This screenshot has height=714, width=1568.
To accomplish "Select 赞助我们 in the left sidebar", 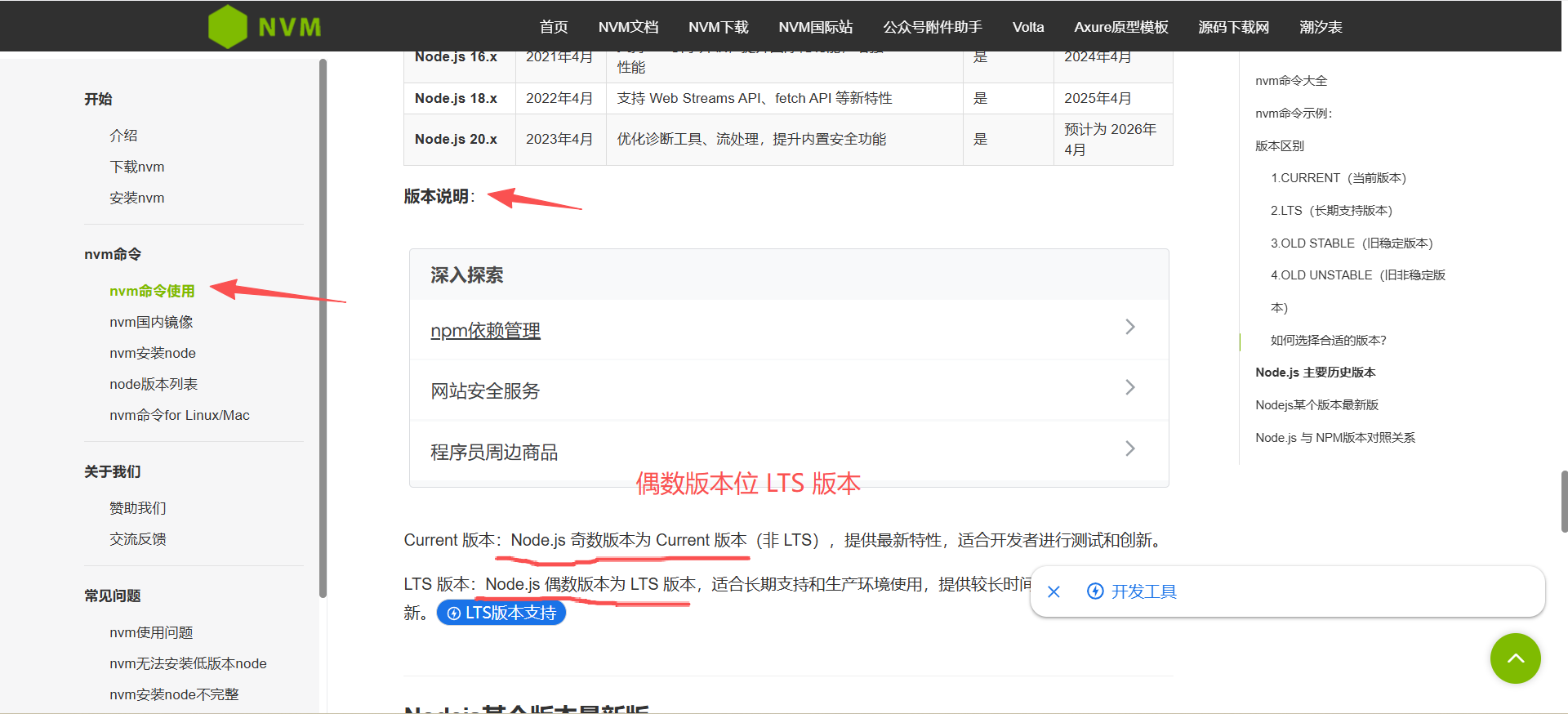I will [138, 508].
